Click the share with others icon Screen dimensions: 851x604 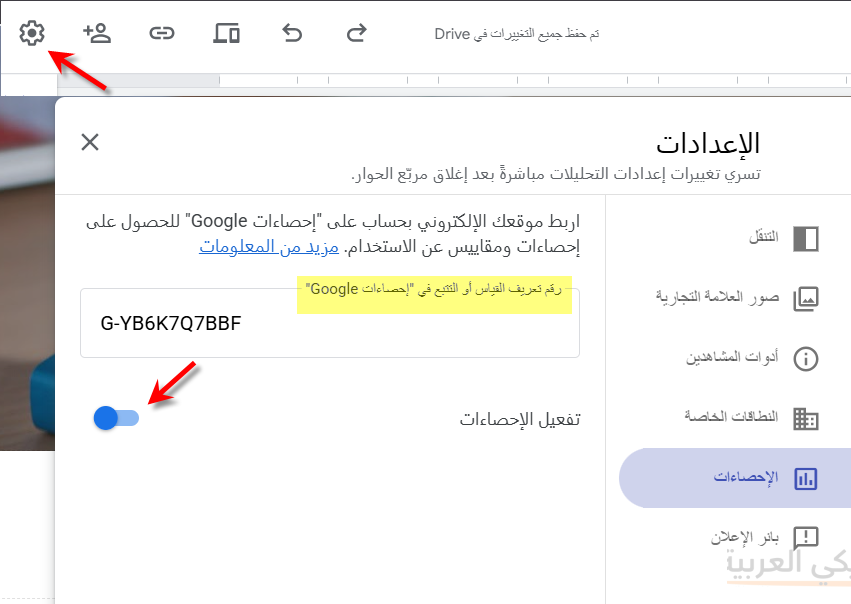pyautogui.click(x=97, y=34)
